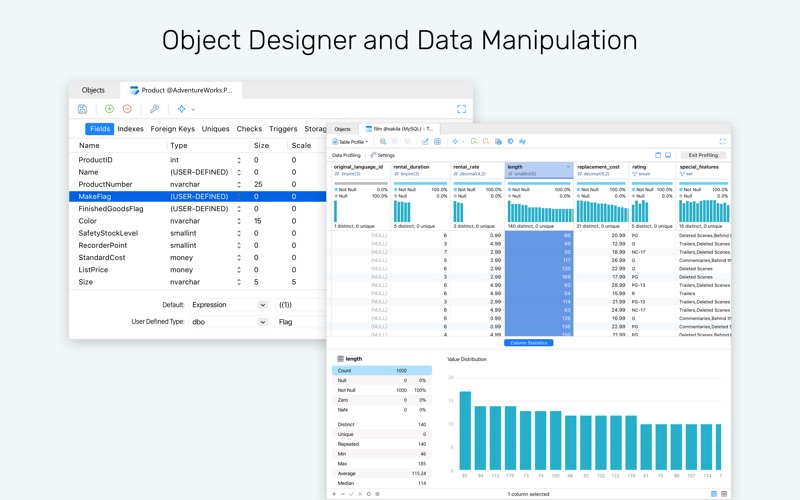Select the Product @AdventureWorks tab
The image size is (800, 500).
(x=181, y=90)
